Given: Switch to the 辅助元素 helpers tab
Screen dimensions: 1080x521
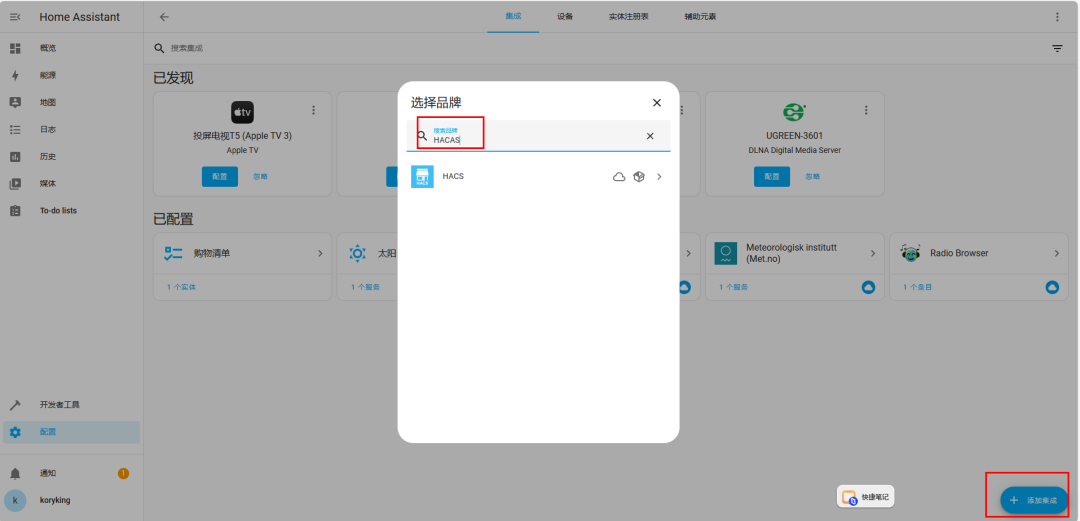Looking at the screenshot, I should [x=700, y=17].
